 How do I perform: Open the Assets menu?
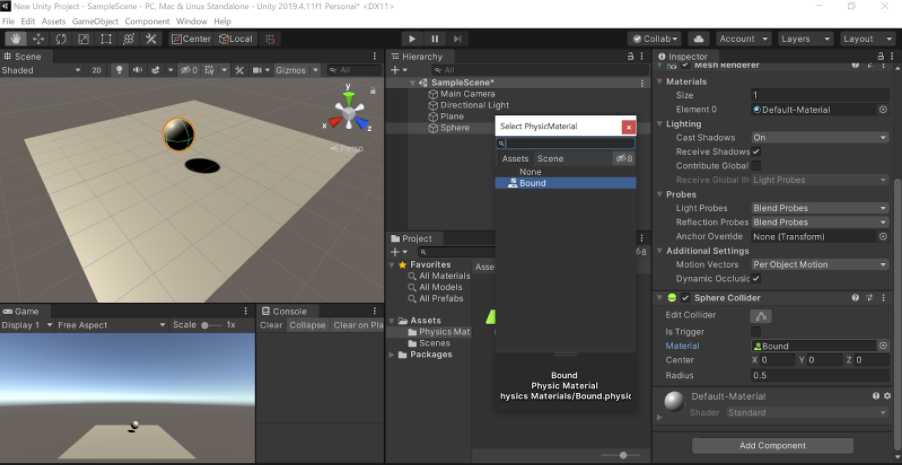click(53, 21)
